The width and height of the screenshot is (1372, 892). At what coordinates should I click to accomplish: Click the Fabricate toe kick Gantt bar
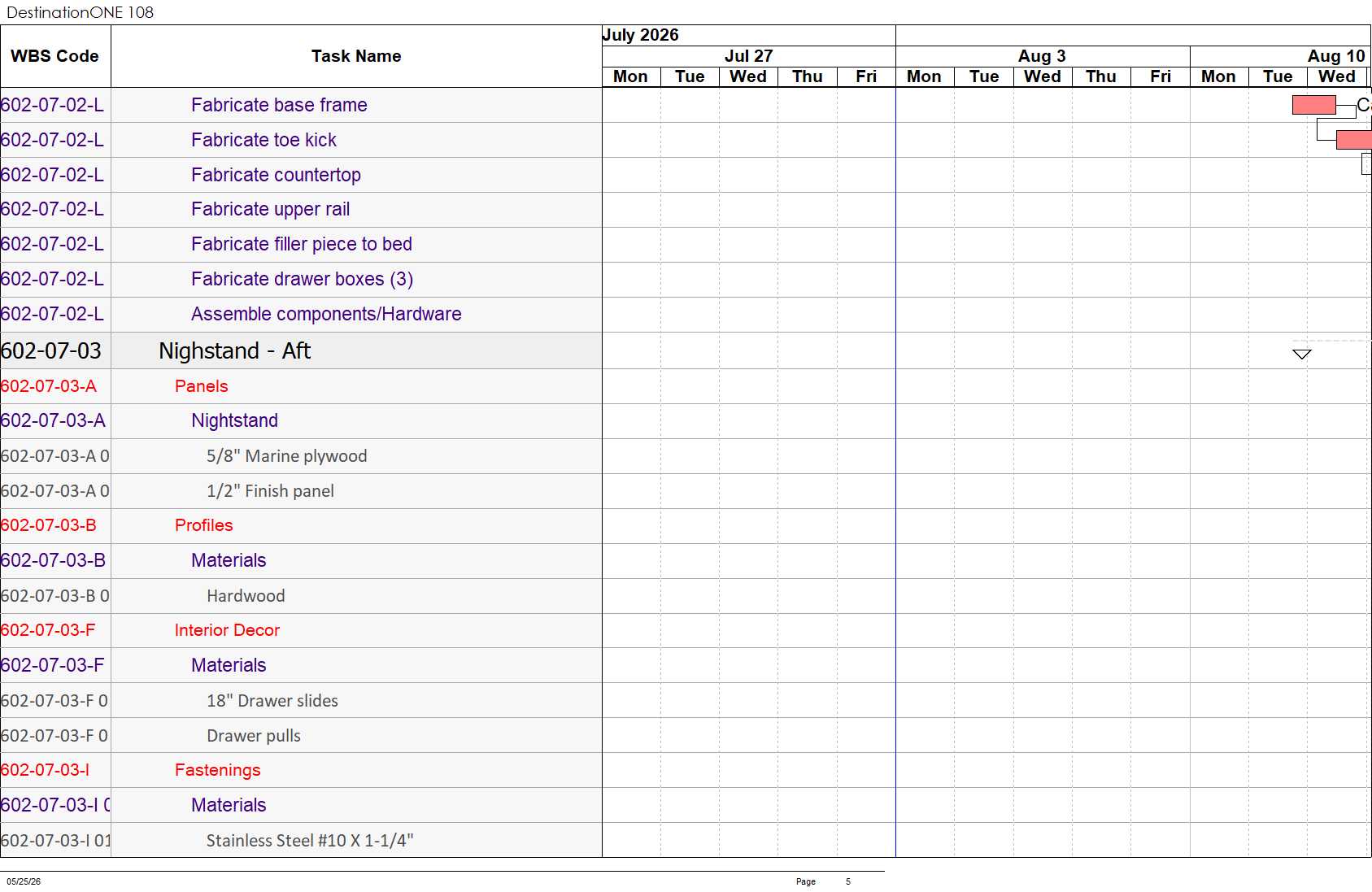(x=1353, y=140)
